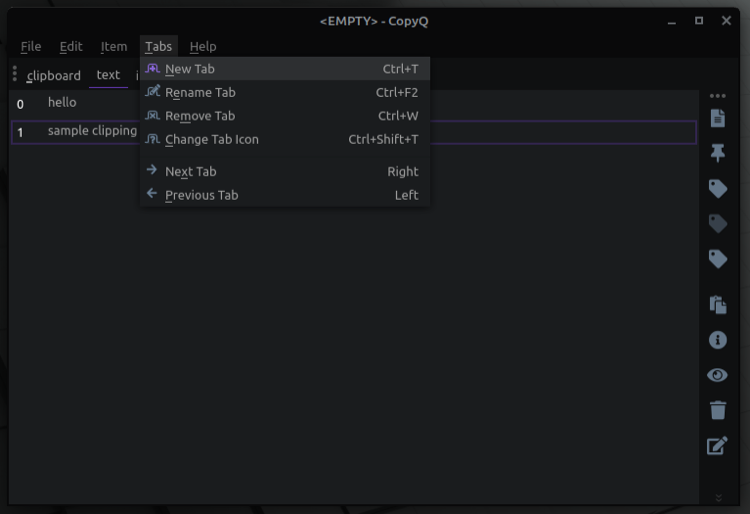Click the pin icon in the right toolbar

pyautogui.click(x=717, y=153)
